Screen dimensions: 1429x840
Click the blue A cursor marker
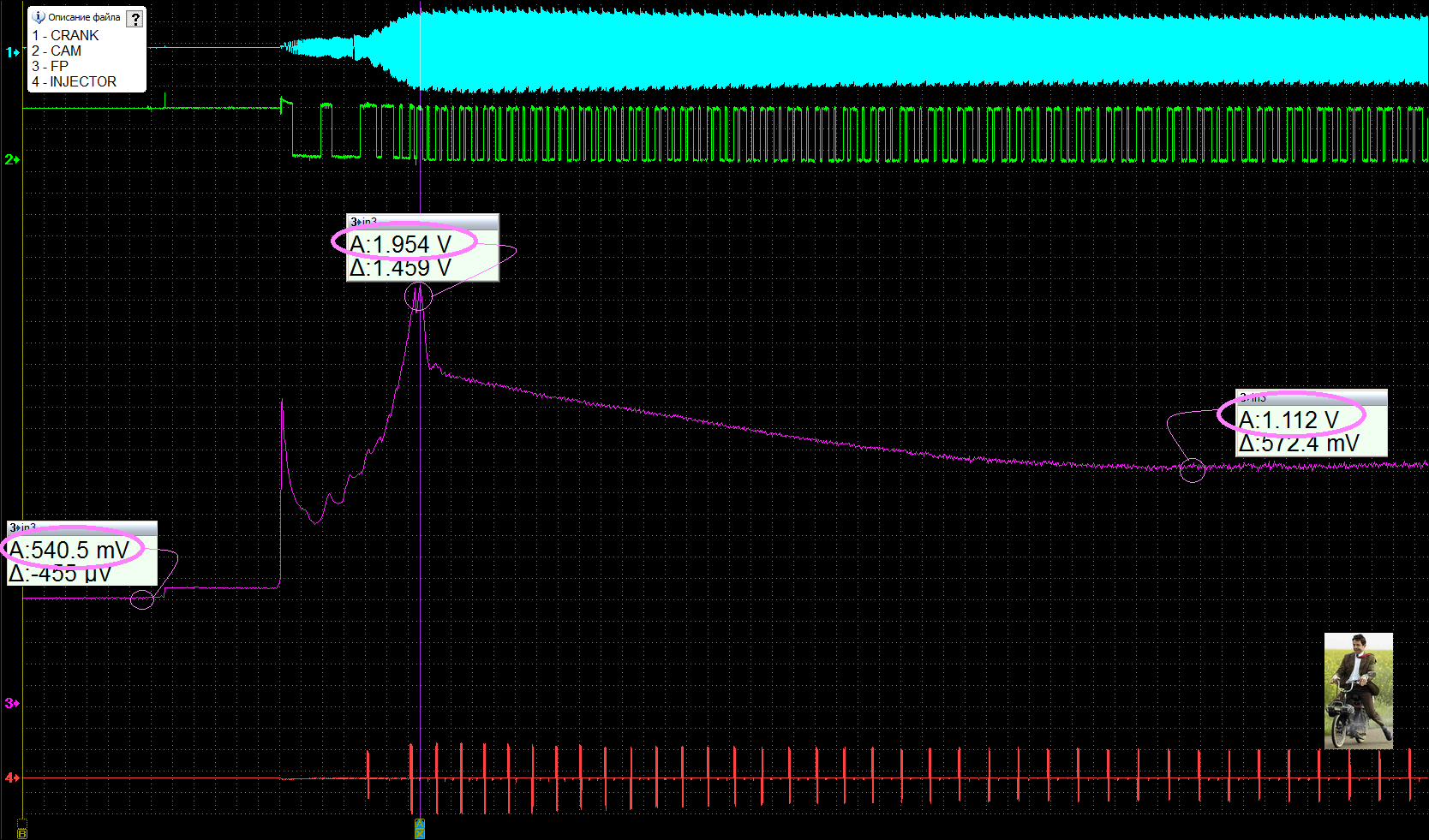(x=420, y=822)
